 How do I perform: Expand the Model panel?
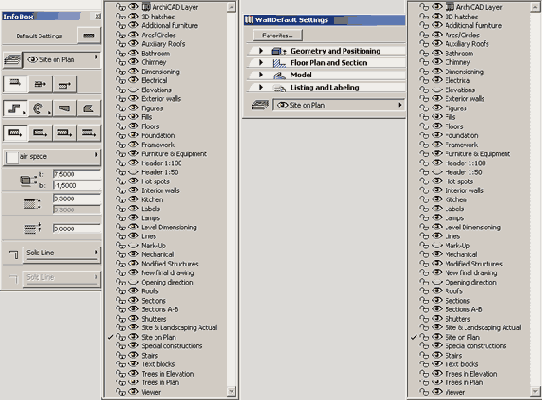point(261,75)
